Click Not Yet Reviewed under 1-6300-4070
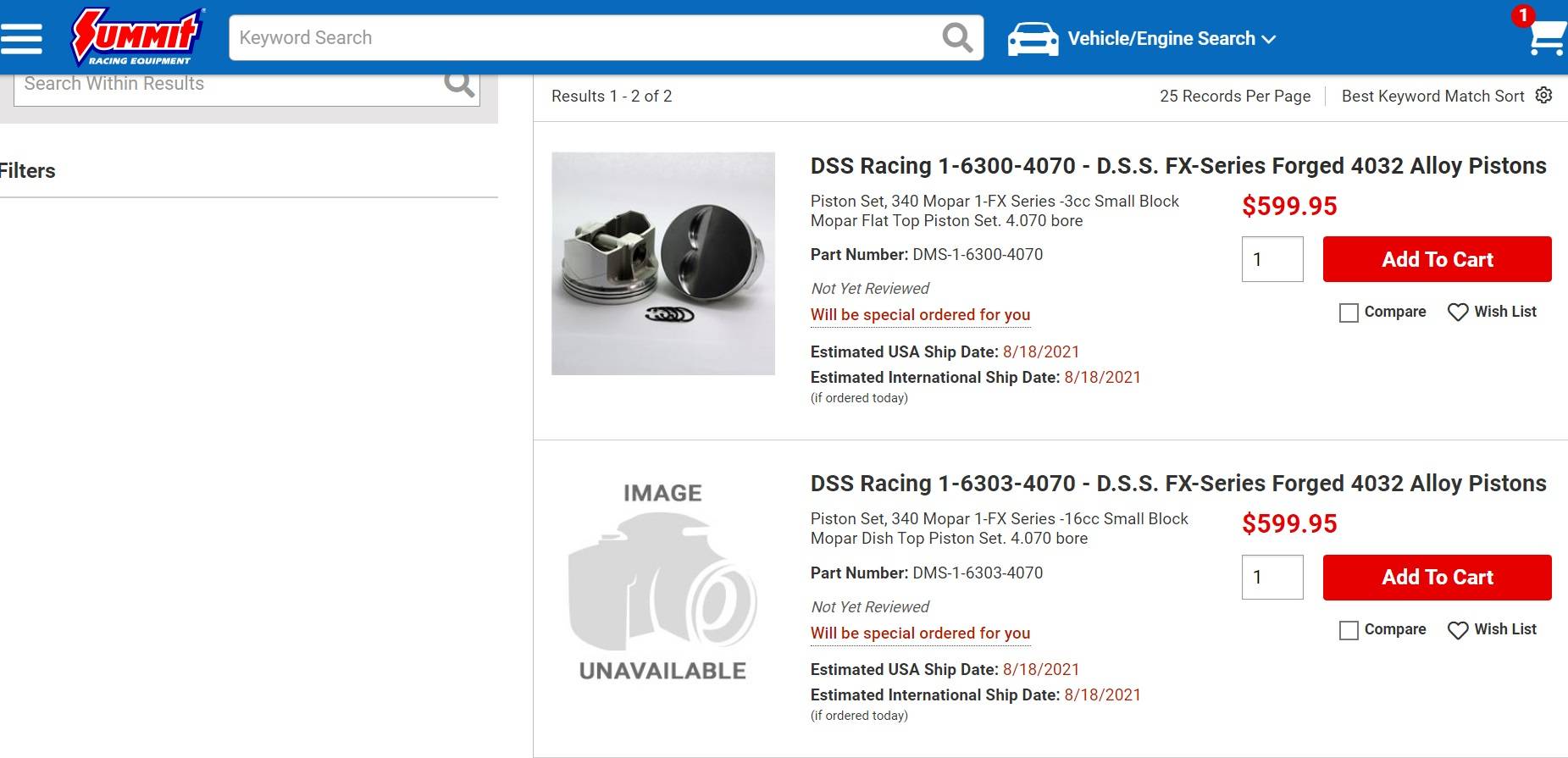The width and height of the screenshot is (1568, 758). [x=870, y=289]
